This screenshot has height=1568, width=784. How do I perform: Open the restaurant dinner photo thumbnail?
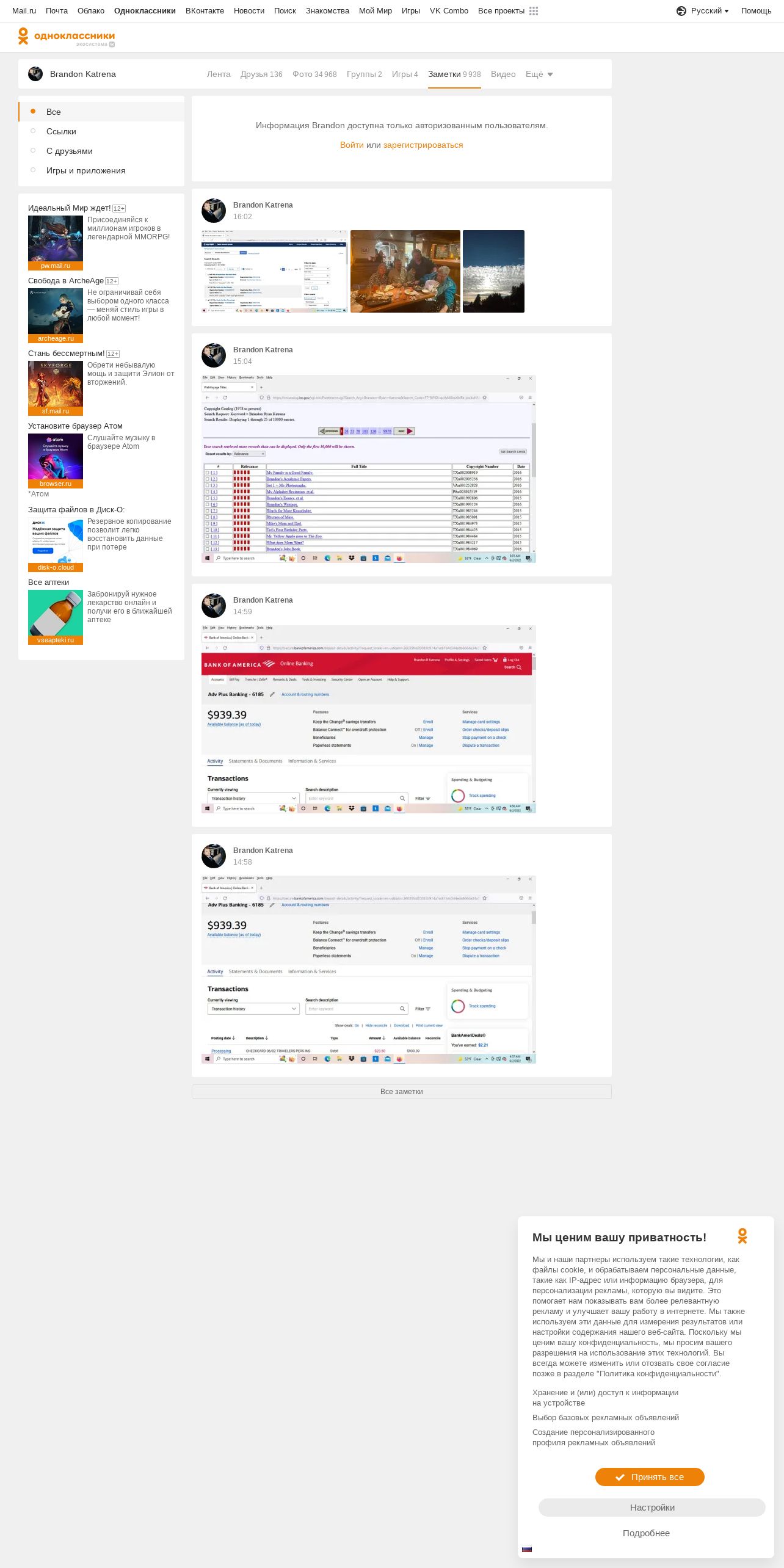pyautogui.click(x=405, y=272)
